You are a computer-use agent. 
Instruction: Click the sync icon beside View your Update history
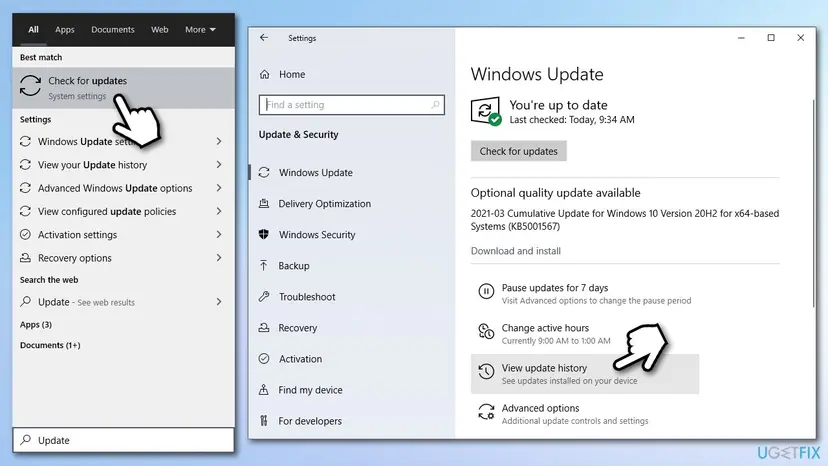pyautogui.click(x=25, y=165)
